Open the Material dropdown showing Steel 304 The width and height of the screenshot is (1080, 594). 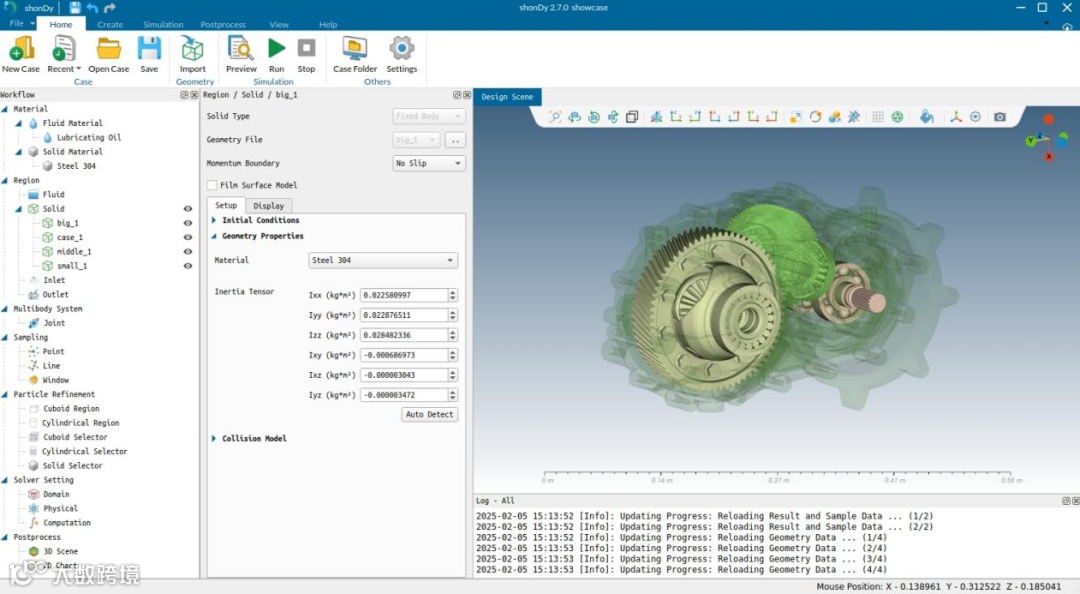pos(383,261)
